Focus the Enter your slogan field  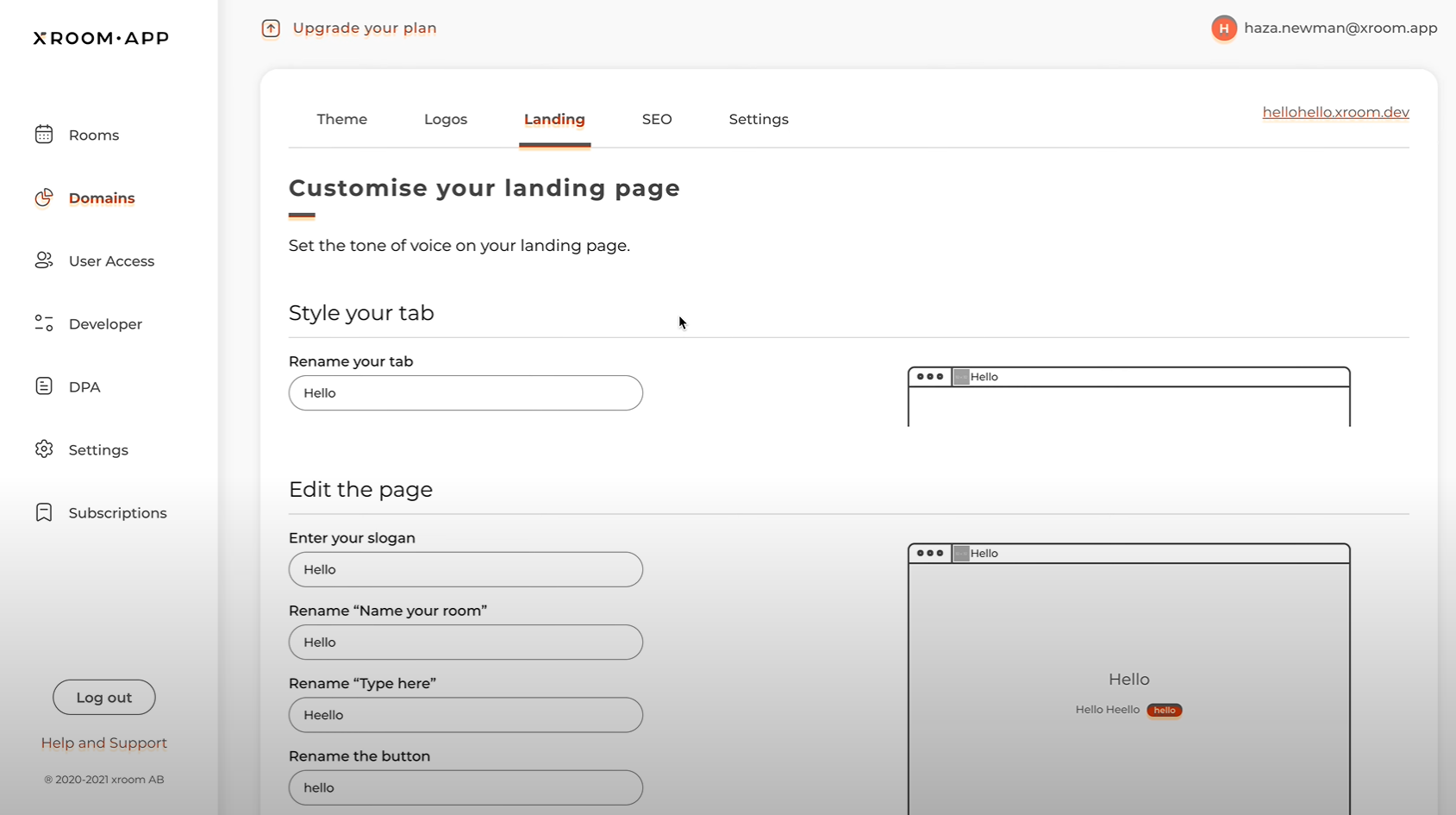coord(466,570)
